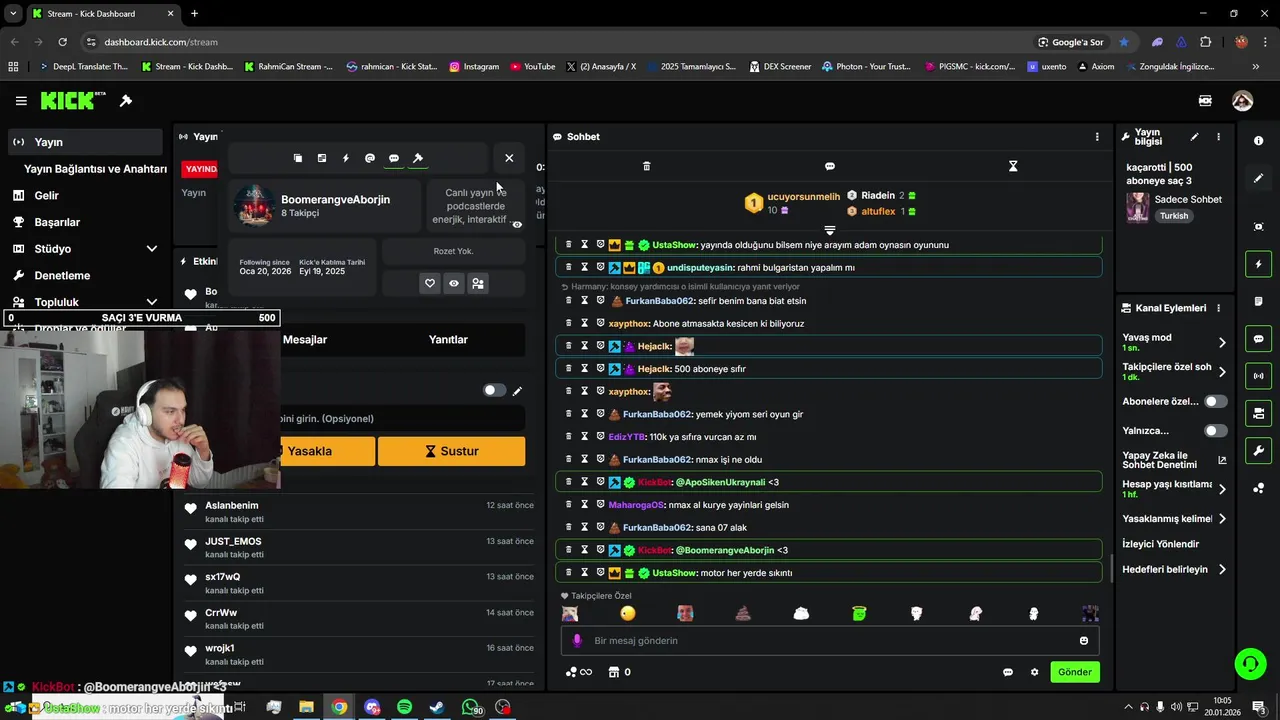Image resolution: width=1280 pixels, height=720 pixels.
Task: Click the pencil icon in right sidebar
Action: (1258, 178)
